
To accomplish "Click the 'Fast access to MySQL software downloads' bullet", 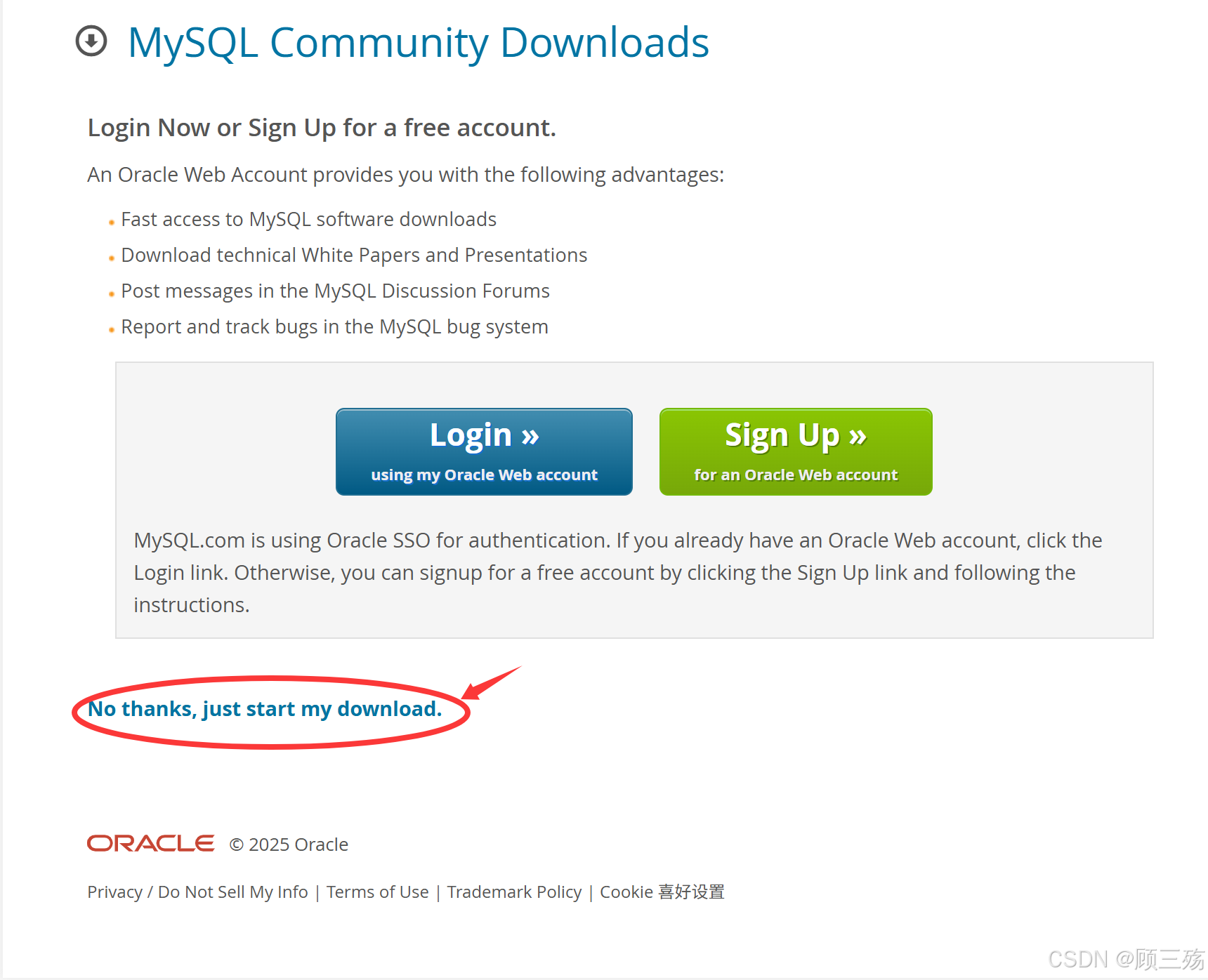I will (x=309, y=219).
